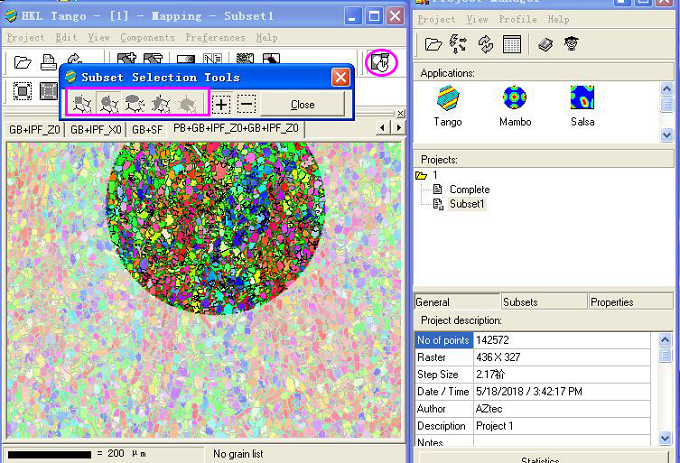Switch to the GB+SF map tab

[146, 129]
